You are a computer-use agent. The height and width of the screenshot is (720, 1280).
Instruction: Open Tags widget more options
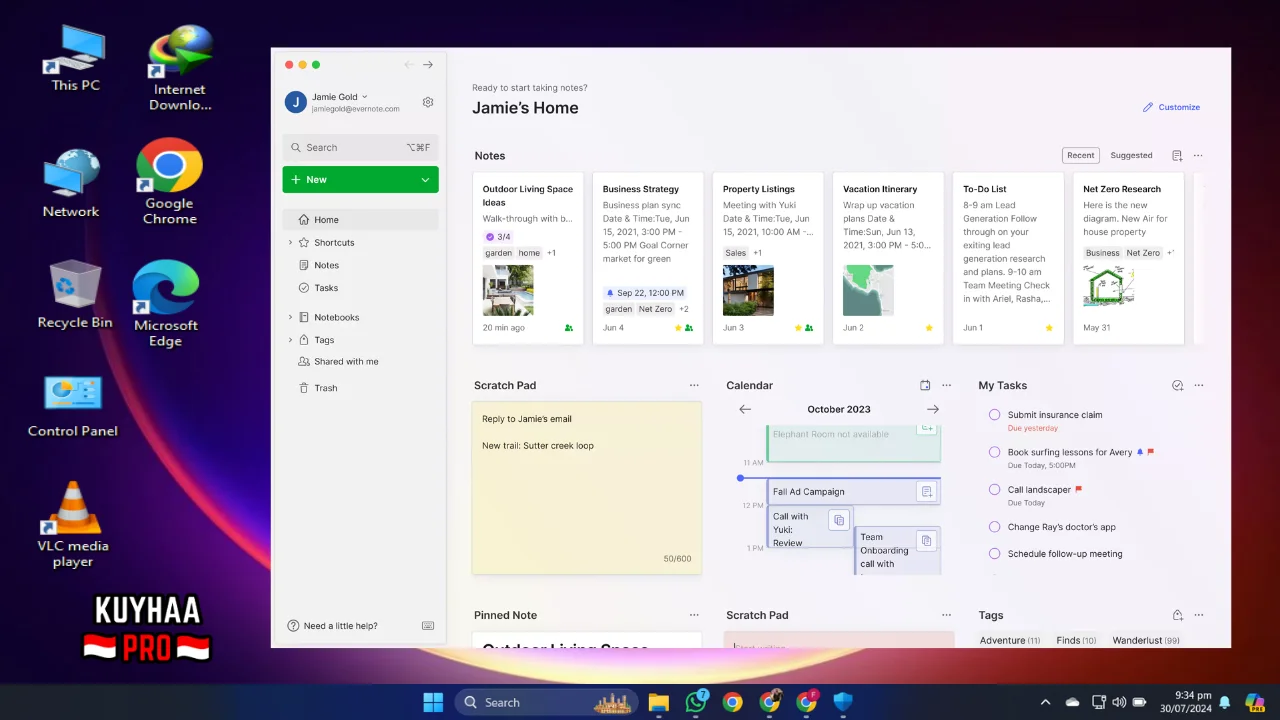tap(1199, 615)
